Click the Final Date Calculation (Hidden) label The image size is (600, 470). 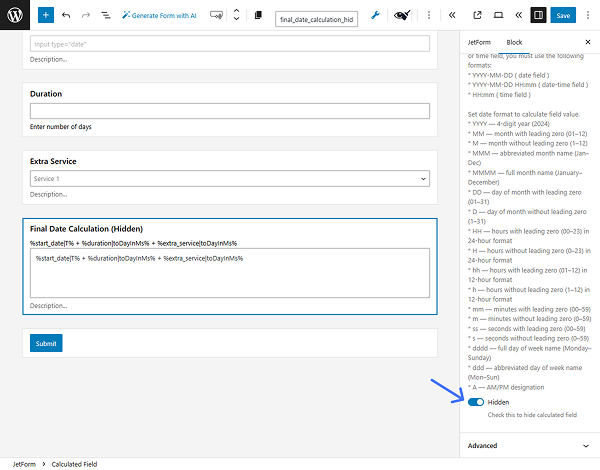pyautogui.click(x=86, y=228)
